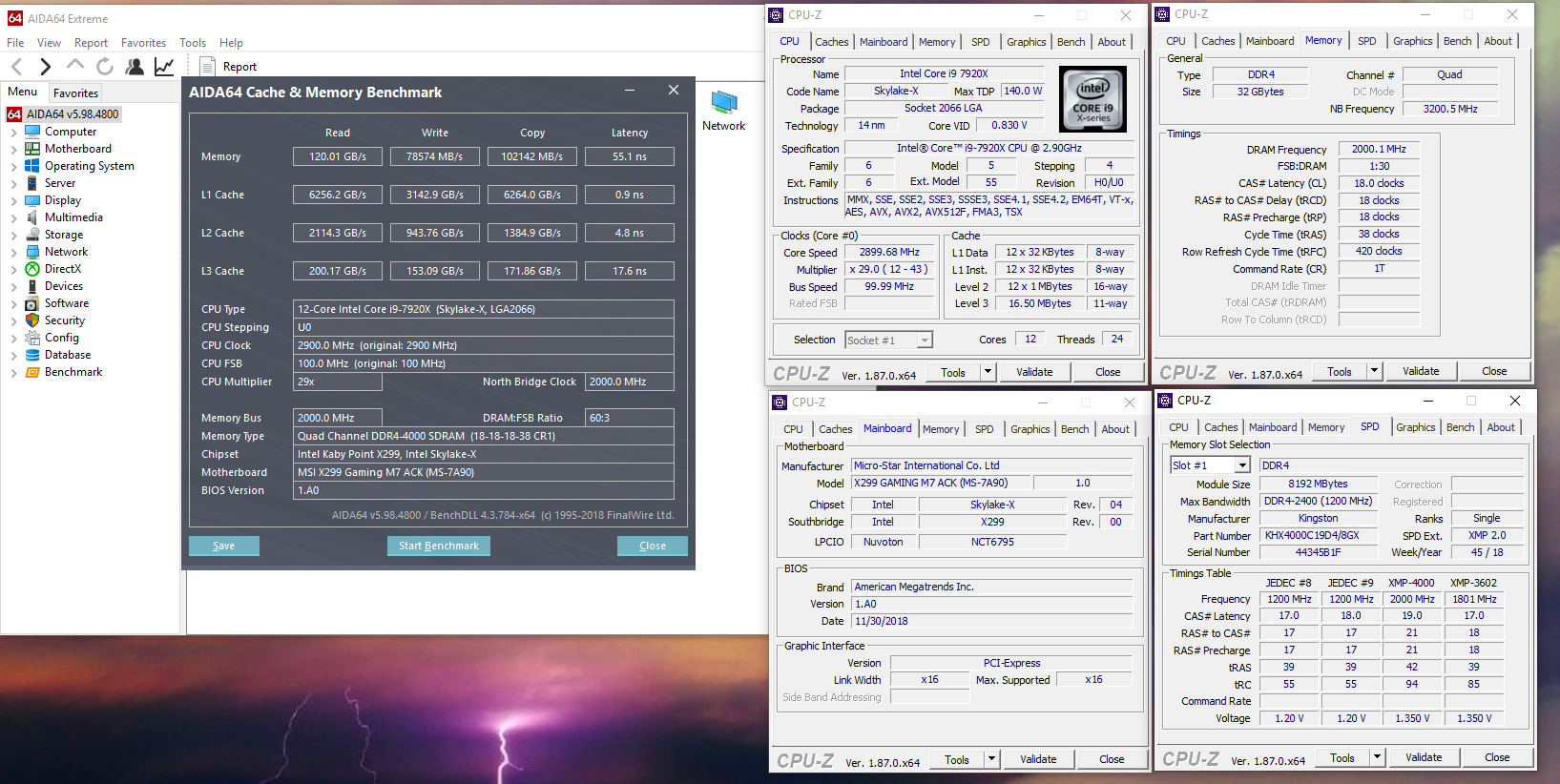Open the Socket #1 Selection dropdown in CPU-Z

(924, 340)
